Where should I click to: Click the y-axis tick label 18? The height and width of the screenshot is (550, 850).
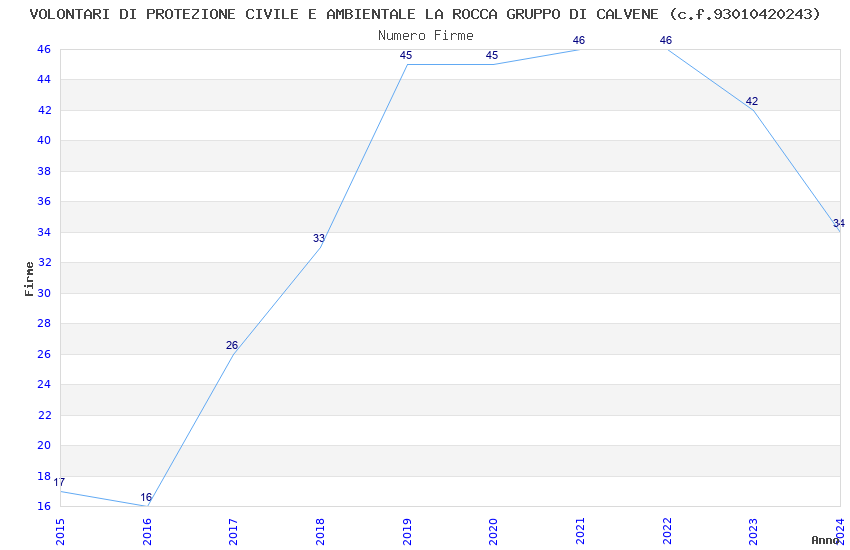[44, 476]
